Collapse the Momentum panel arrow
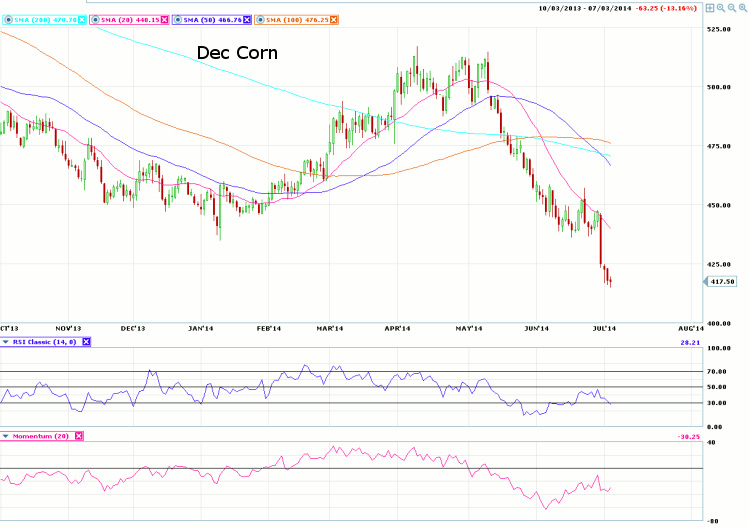This screenshot has height=527, width=750. point(5,436)
